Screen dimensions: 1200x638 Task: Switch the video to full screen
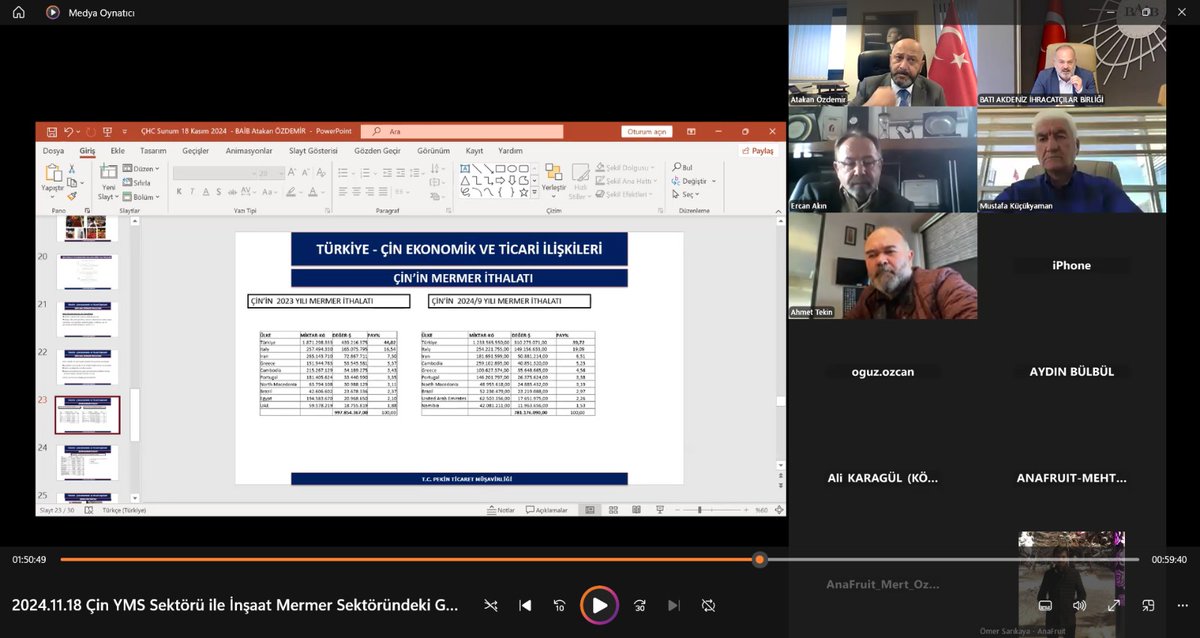coord(1114,605)
